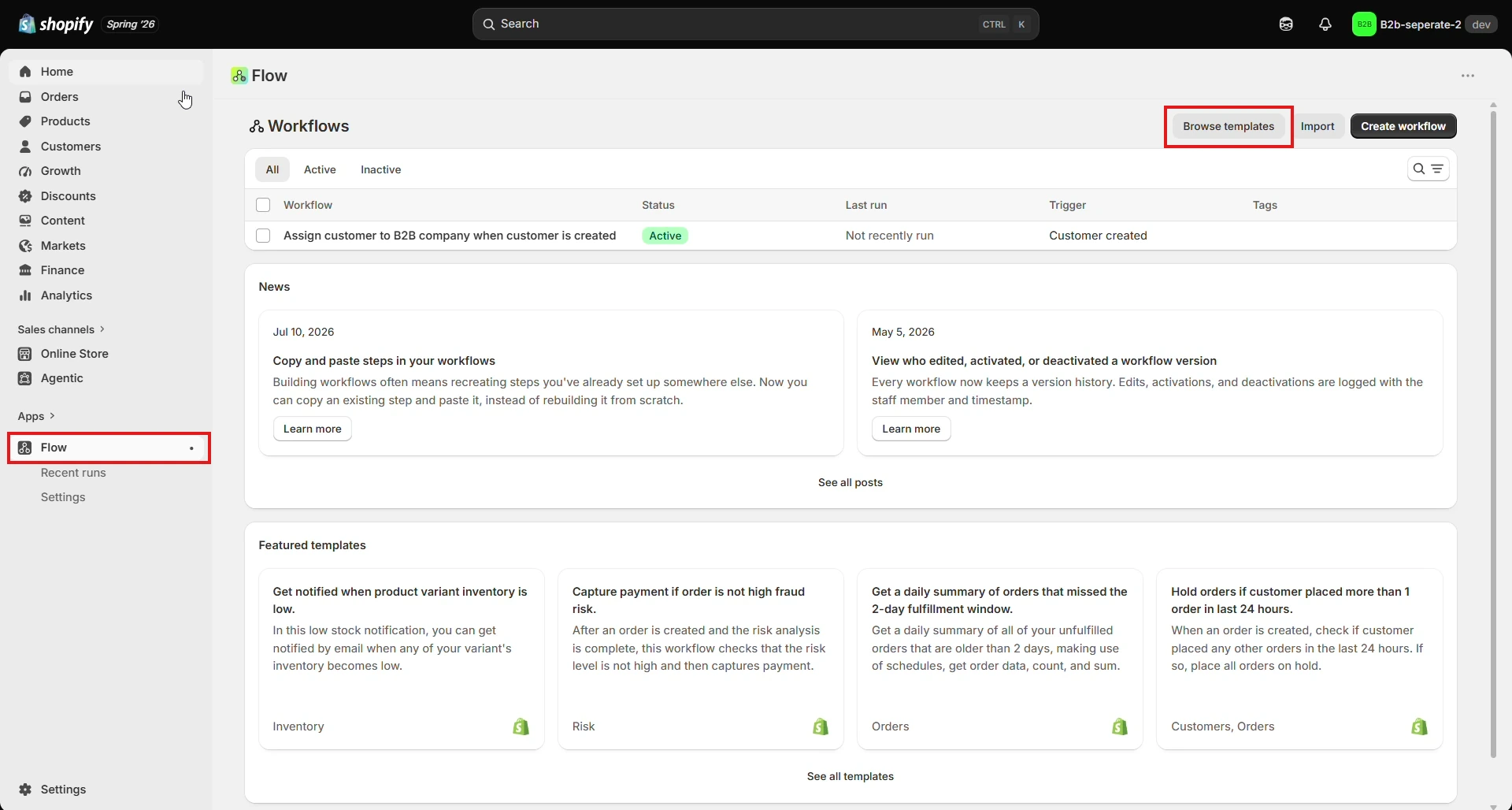Open daily summary missed fulfillment template card
Viewport: 1512px width, 810px height.
click(x=1000, y=659)
